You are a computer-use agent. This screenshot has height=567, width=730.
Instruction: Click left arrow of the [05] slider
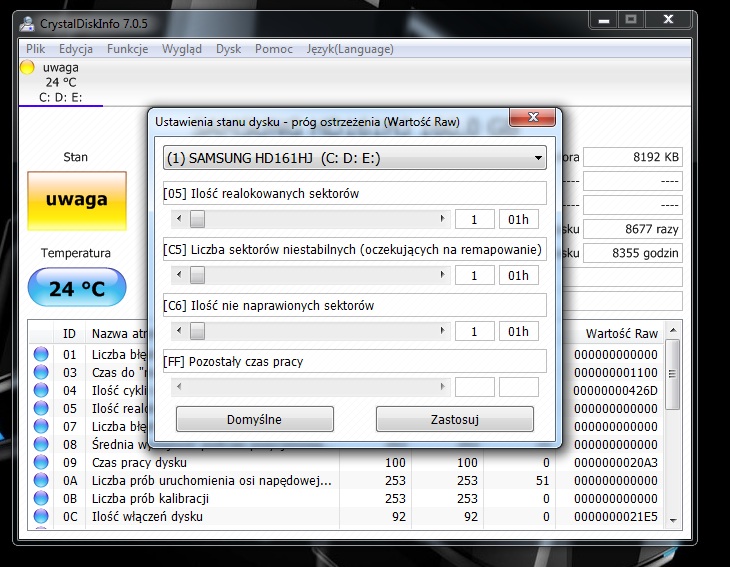click(180, 219)
